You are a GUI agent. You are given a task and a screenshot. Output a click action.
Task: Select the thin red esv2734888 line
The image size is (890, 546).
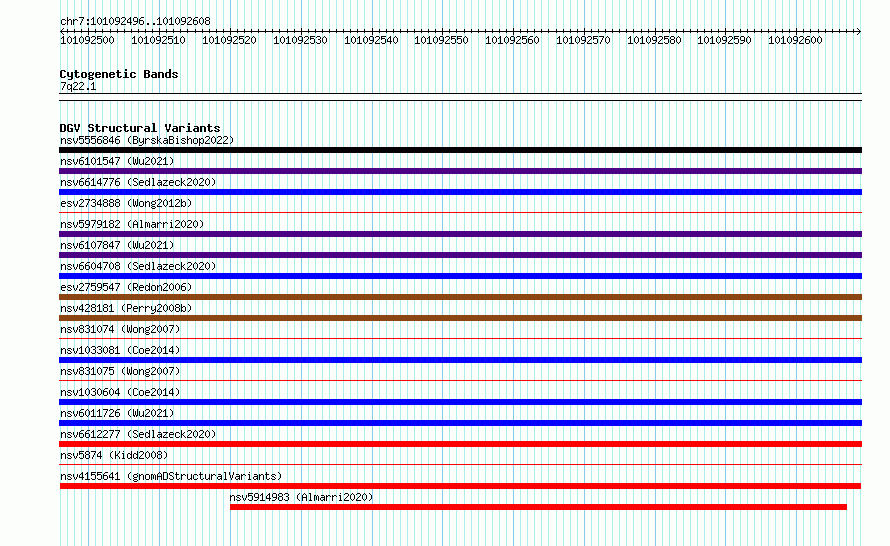[x=460, y=213]
